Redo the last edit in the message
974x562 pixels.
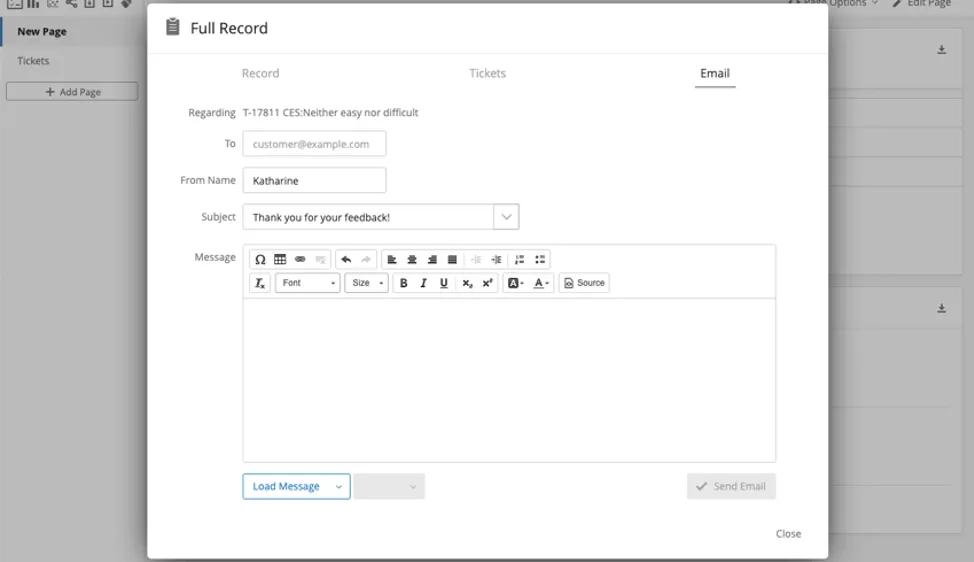(366, 260)
